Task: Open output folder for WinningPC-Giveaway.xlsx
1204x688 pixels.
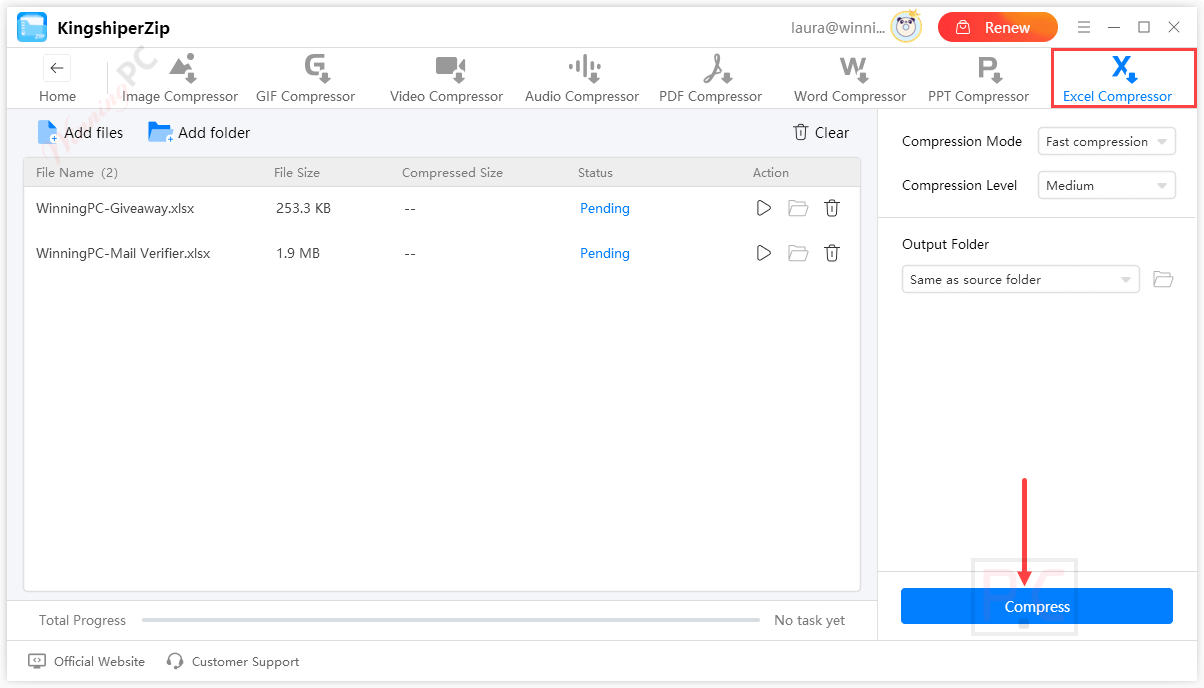Action: point(798,208)
